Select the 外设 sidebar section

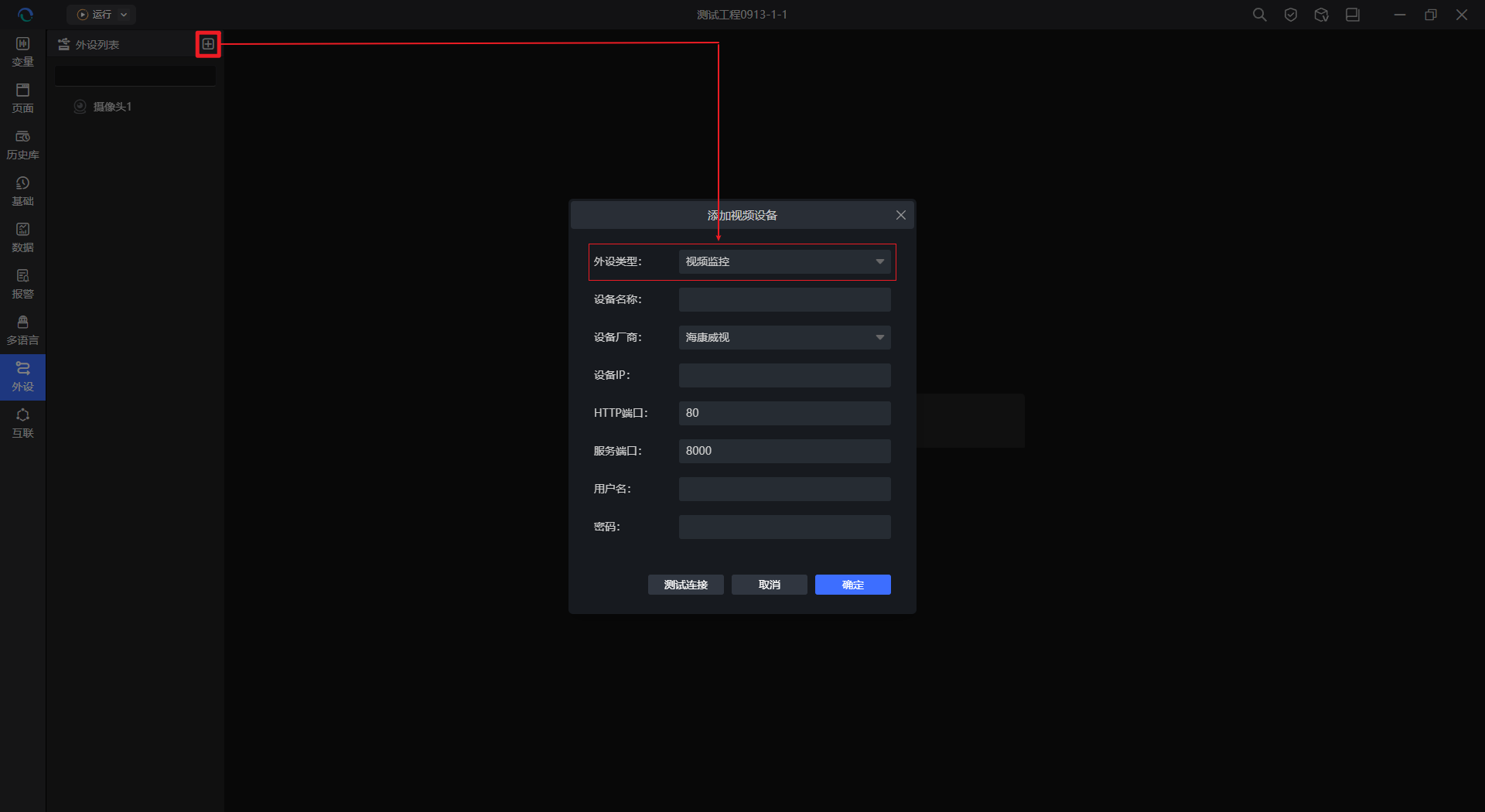click(22, 377)
